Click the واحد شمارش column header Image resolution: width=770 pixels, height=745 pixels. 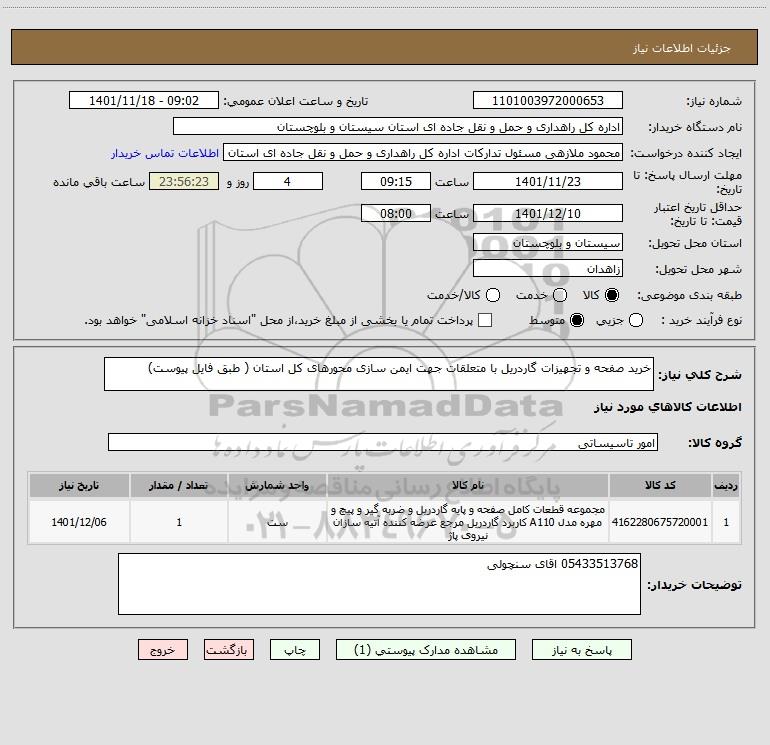coord(277,485)
